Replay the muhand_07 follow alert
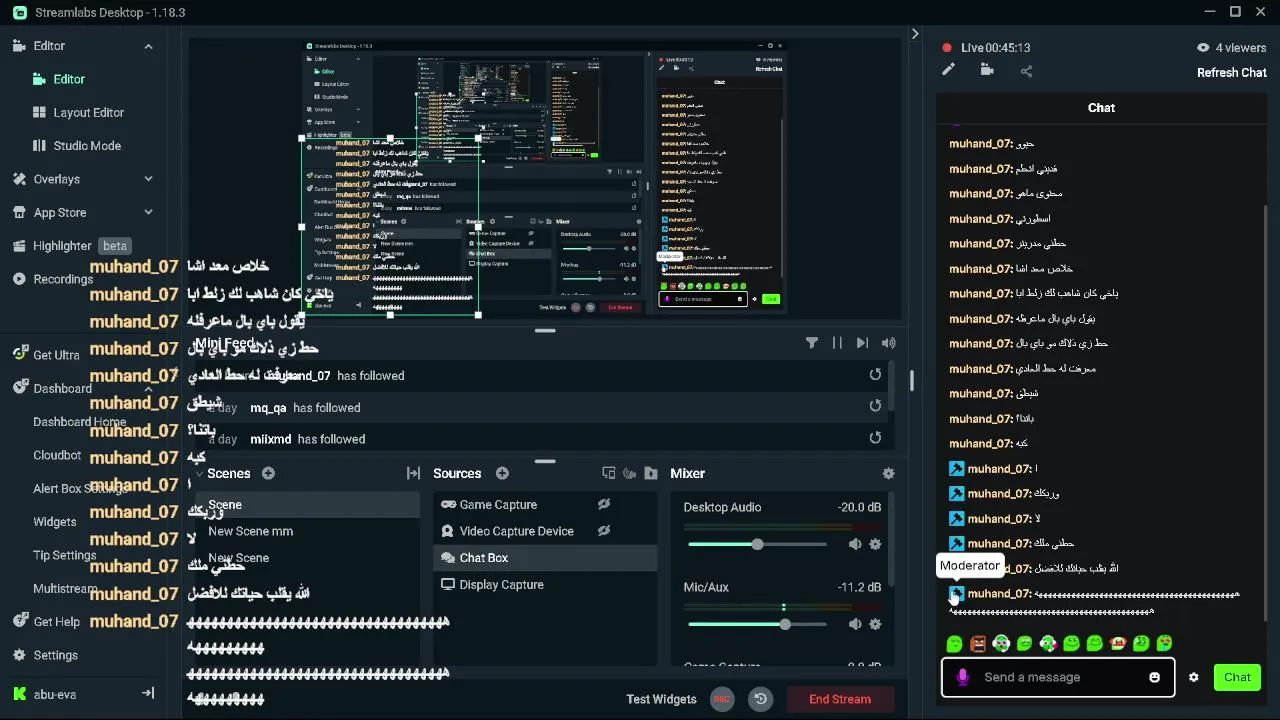Viewport: 1280px width, 720px height. pyautogui.click(x=875, y=375)
